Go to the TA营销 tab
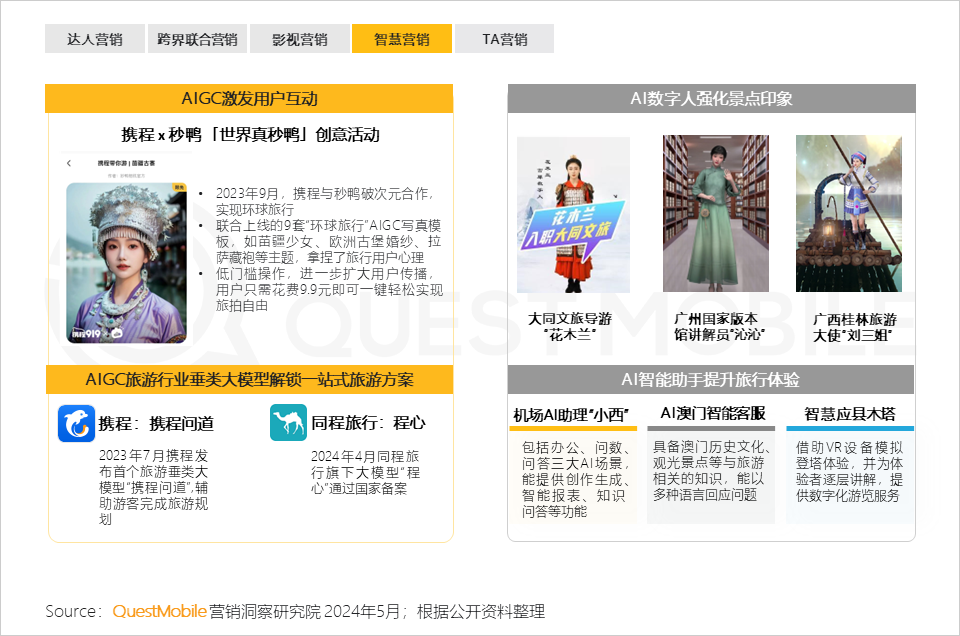Image resolution: width=960 pixels, height=636 pixels. pos(504,39)
